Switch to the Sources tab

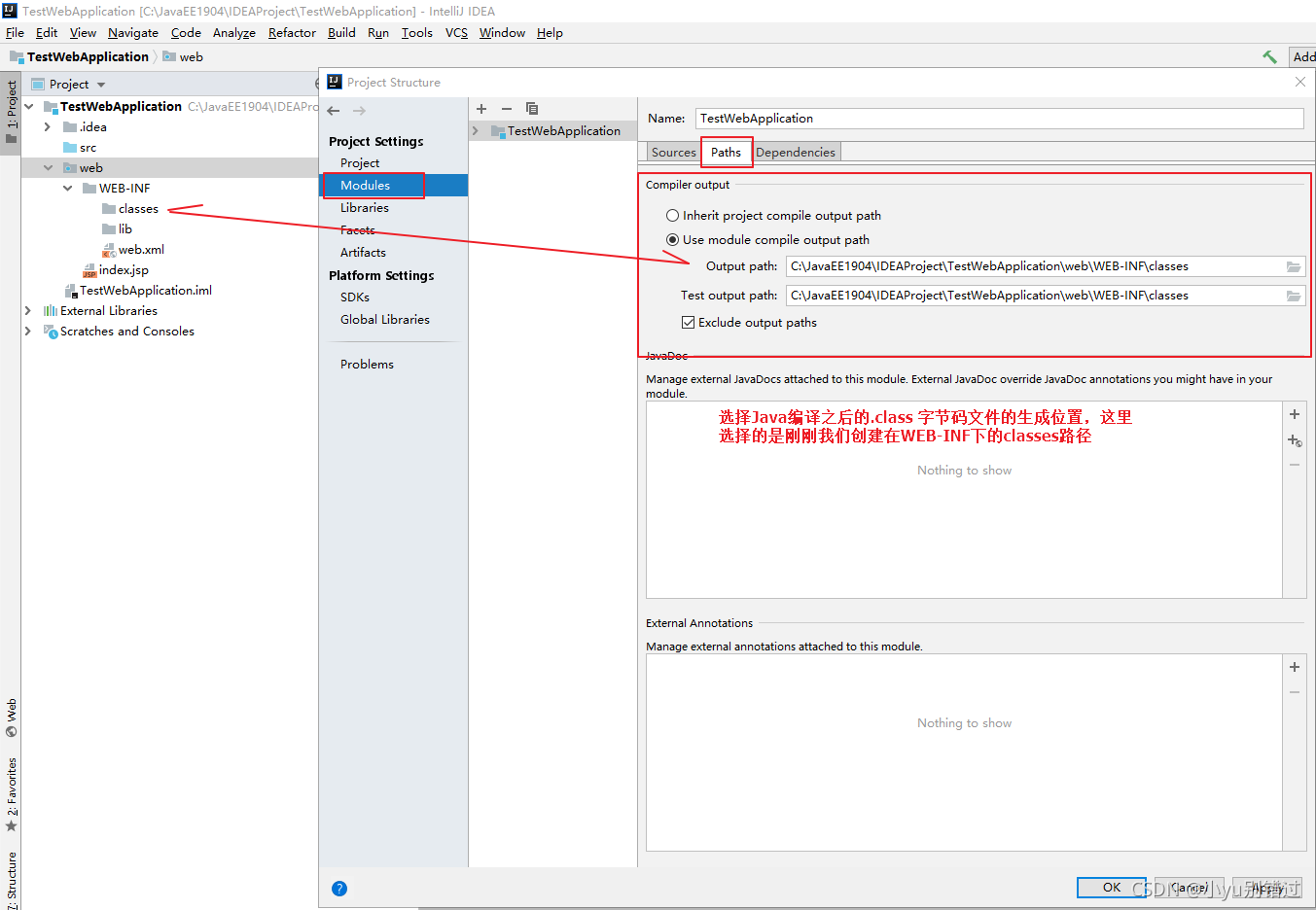tap(673, 153)
